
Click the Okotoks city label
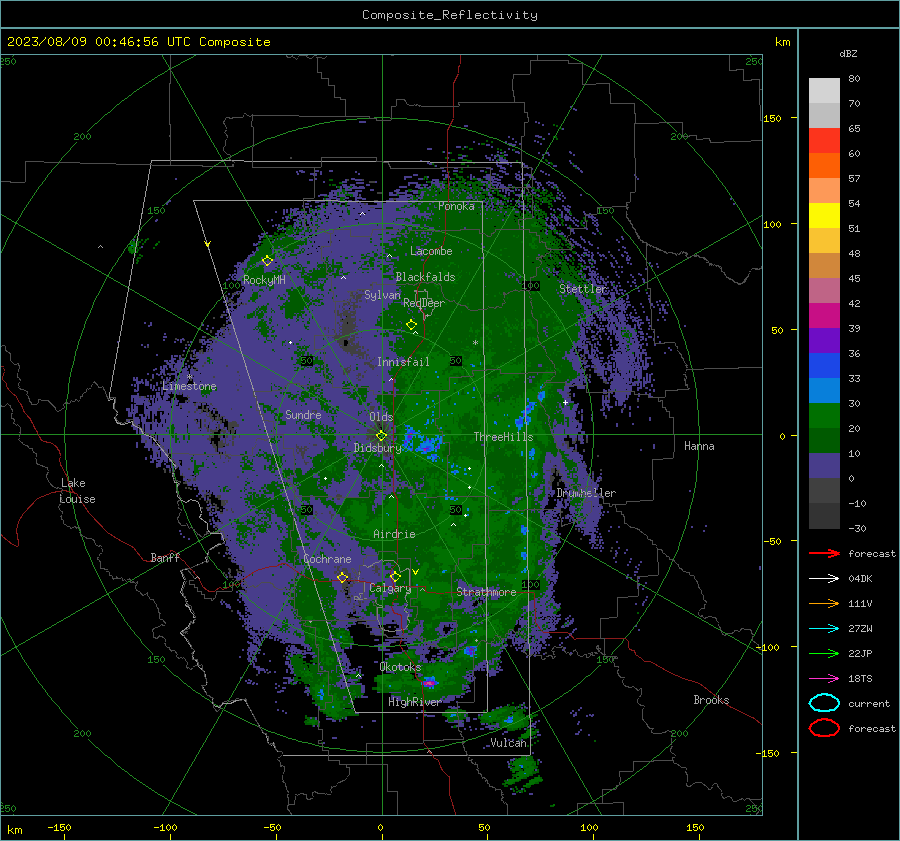tap(400, 667)
